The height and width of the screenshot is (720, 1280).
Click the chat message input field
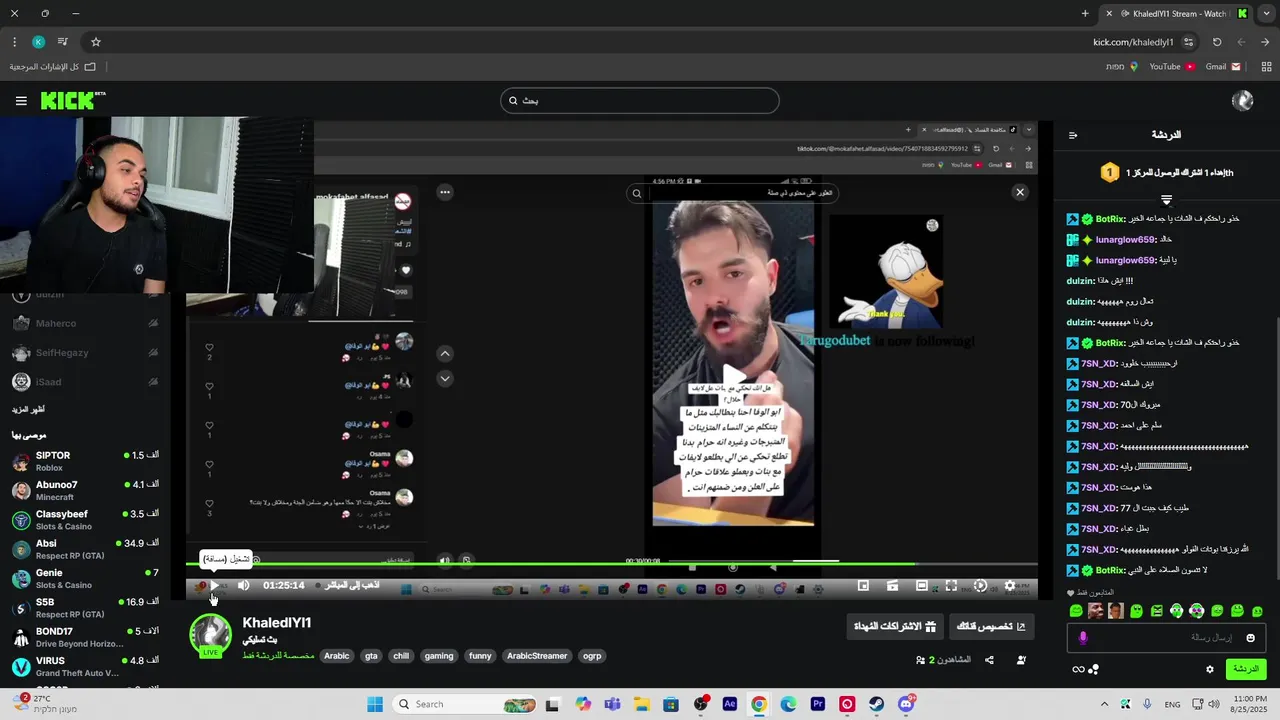(x=1167, y=637)
